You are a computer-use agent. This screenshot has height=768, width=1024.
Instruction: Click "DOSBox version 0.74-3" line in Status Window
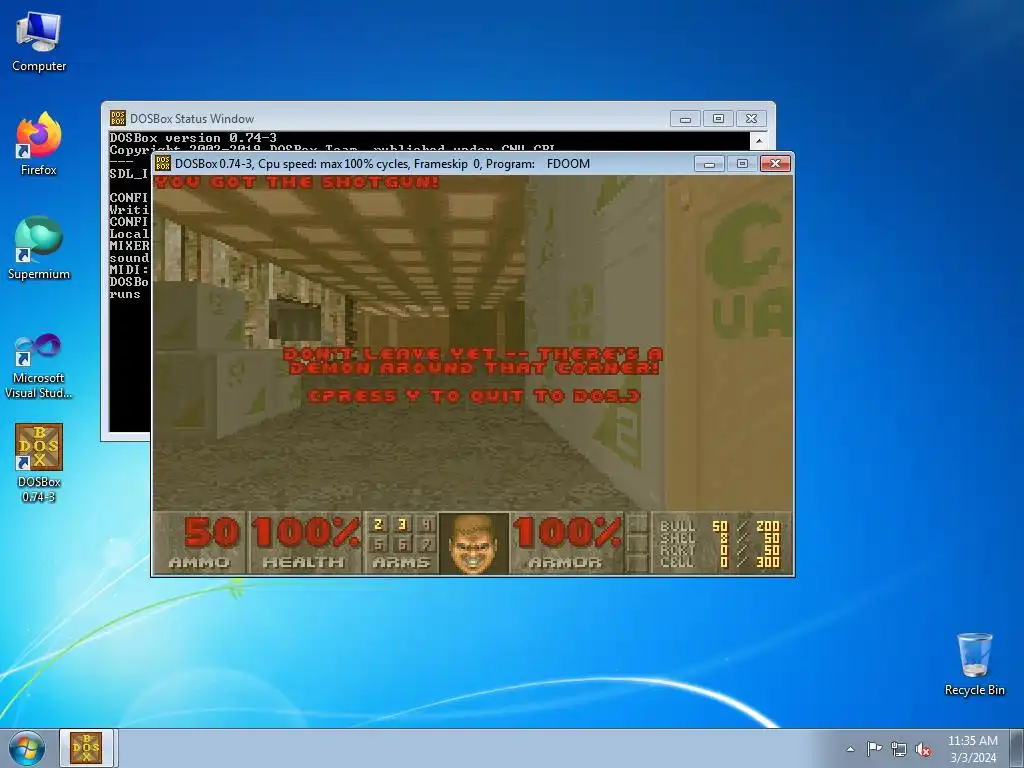193,138
